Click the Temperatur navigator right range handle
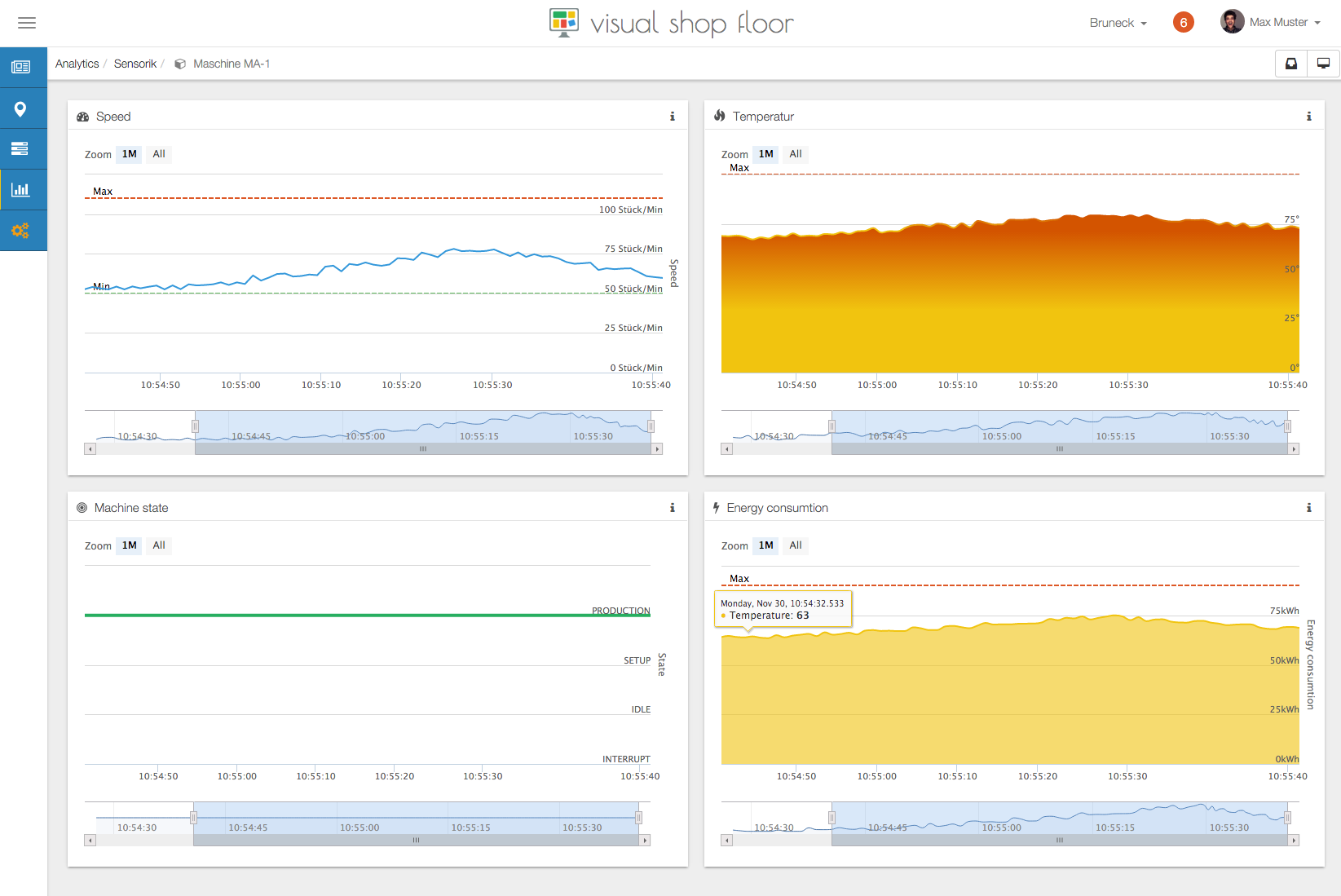The image size is (1341, 896). [1287, 426]
